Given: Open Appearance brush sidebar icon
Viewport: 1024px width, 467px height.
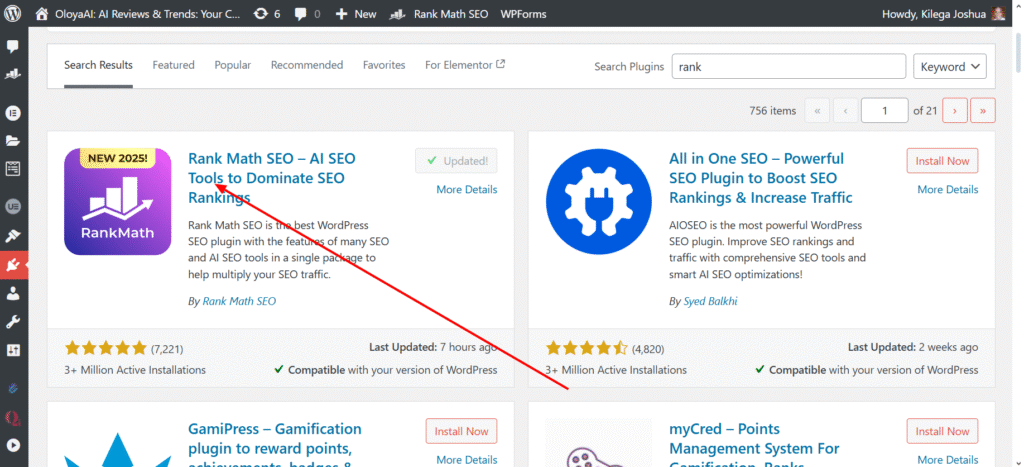Looking at the screenshot, I should [13, 236].
